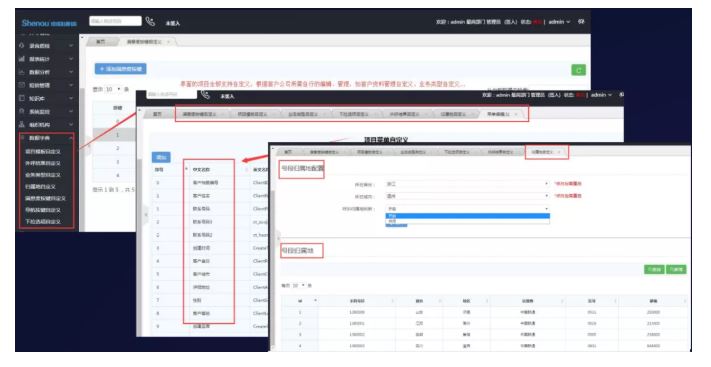This screenshot has height=367, width=711.
Task: Click the envelope icon for 短信管理
Action: [22, 85]
